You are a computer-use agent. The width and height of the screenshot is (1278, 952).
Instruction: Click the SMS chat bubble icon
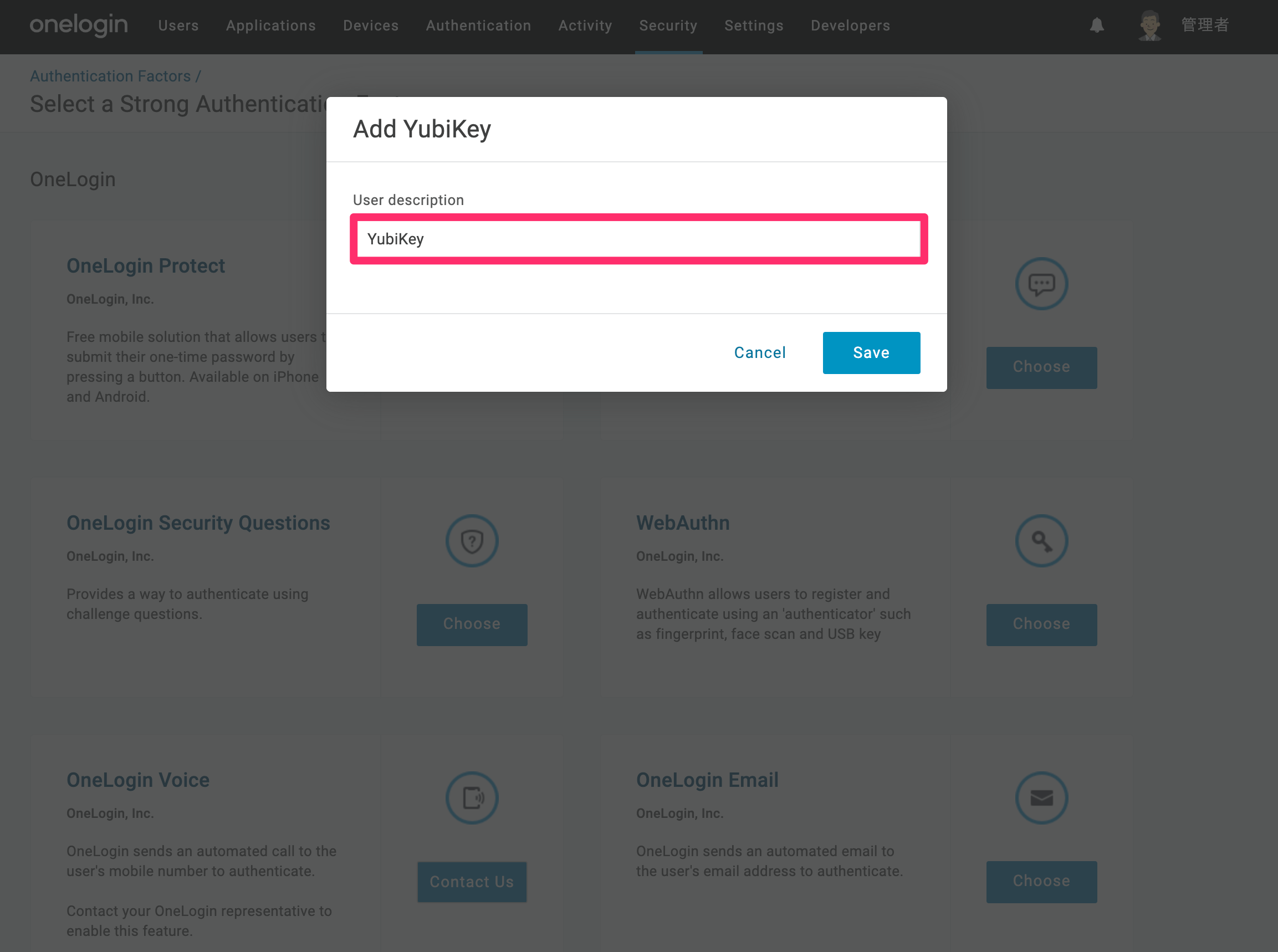(x=1041, y=284)
